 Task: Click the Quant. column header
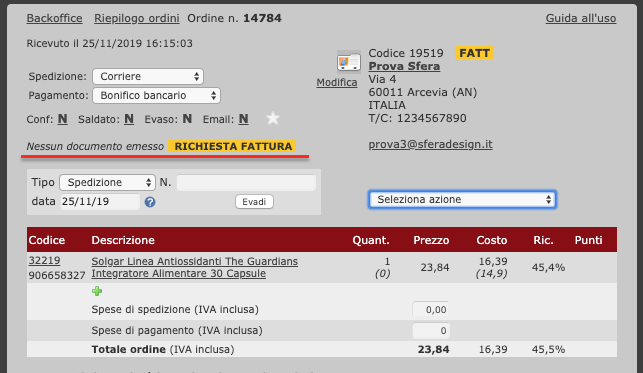[x=371, y=240]
